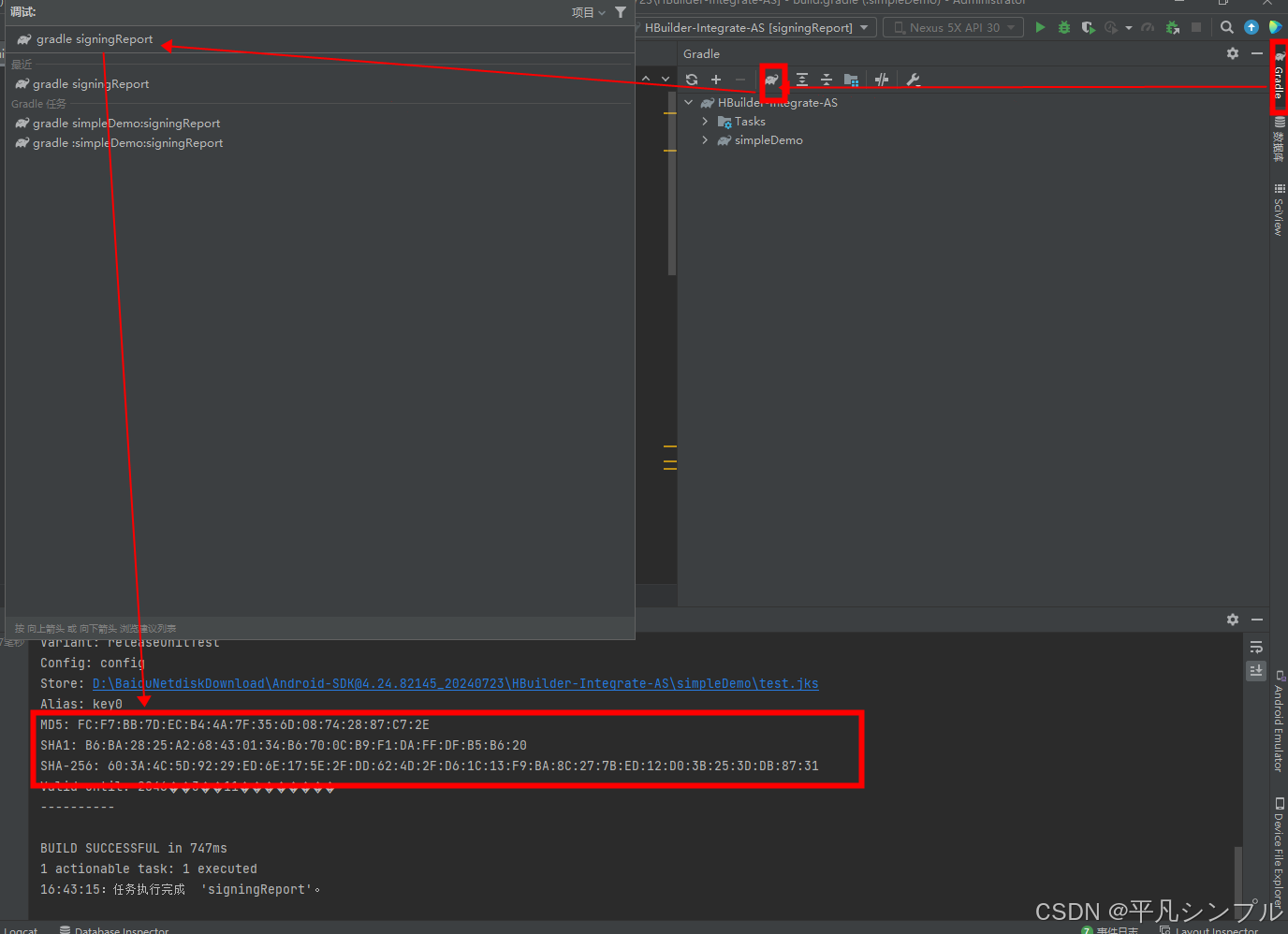Collapse the HBuilder-Integrate-AS Gradle node

pos(689,103)
